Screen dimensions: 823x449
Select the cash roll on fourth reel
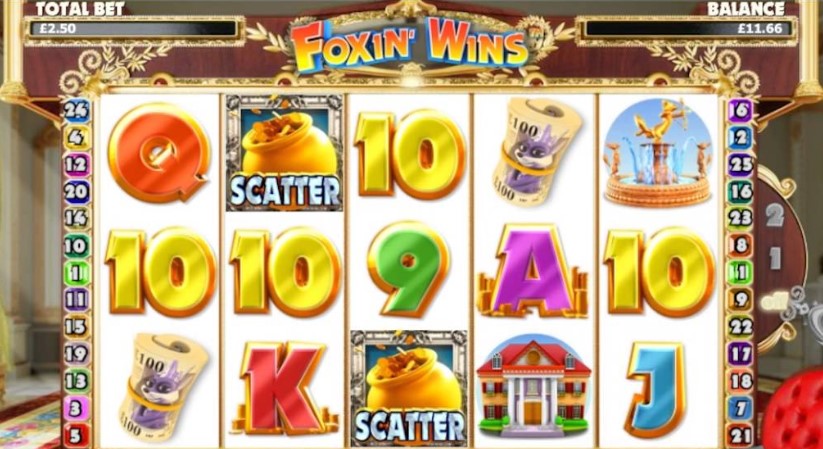coord(537,150)
